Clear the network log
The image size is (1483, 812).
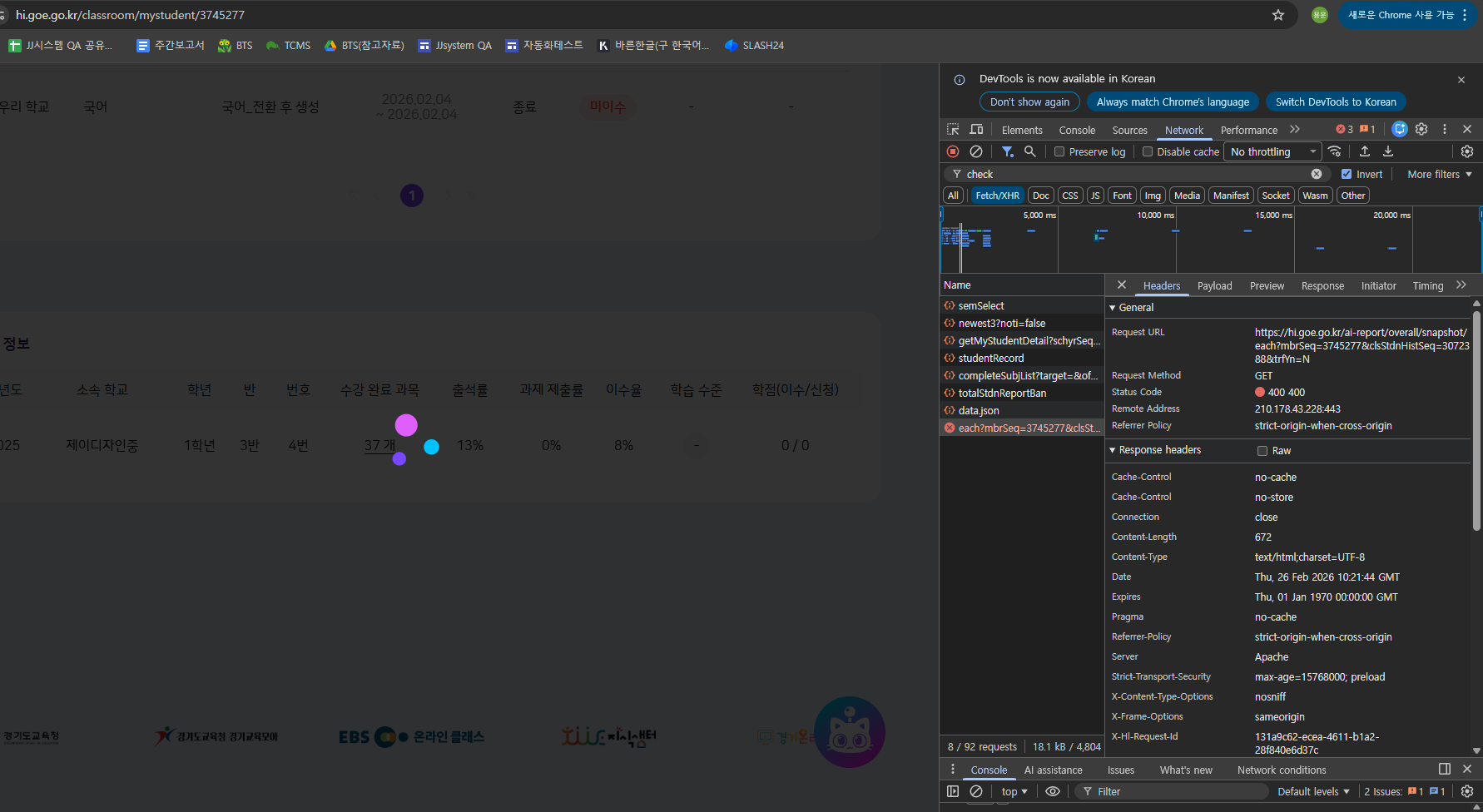pyautogui.click(x=976, y=151)
